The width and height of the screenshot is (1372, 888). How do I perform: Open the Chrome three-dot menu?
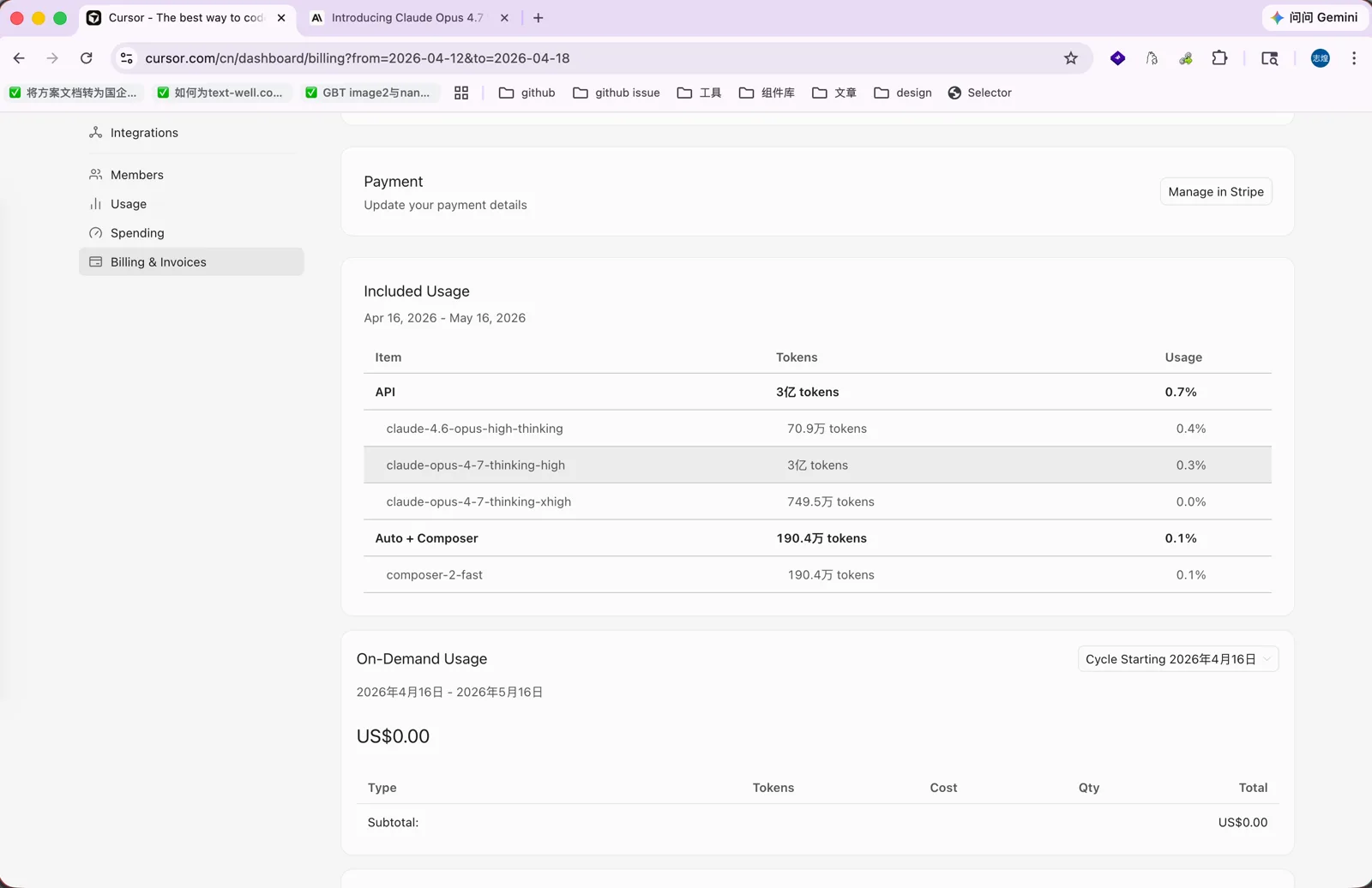click(1354, 58)
